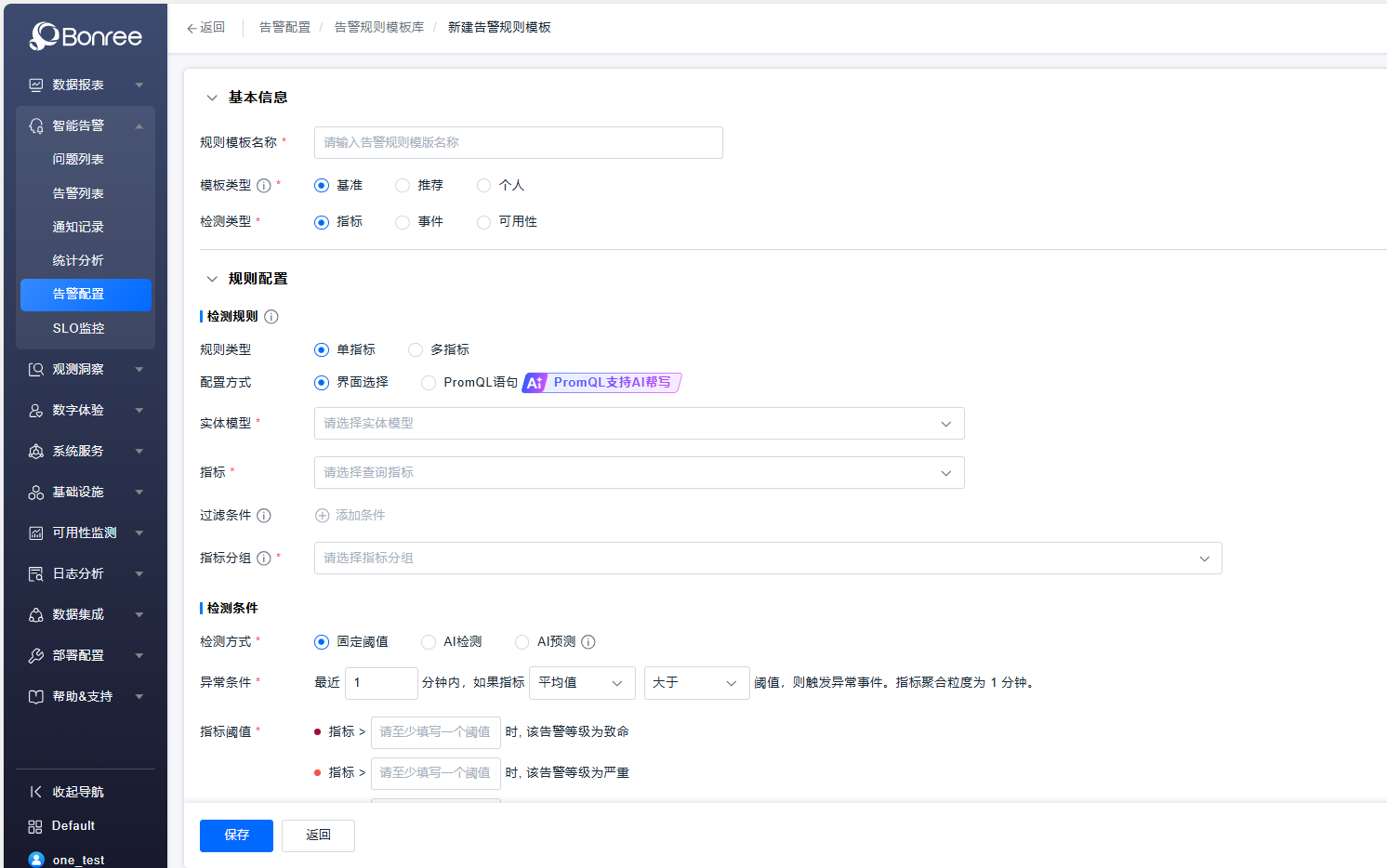The height and width of the screenshot is (868, 1387).
Task: Click the plus icon for 添加条件
Action: [323, 516]
